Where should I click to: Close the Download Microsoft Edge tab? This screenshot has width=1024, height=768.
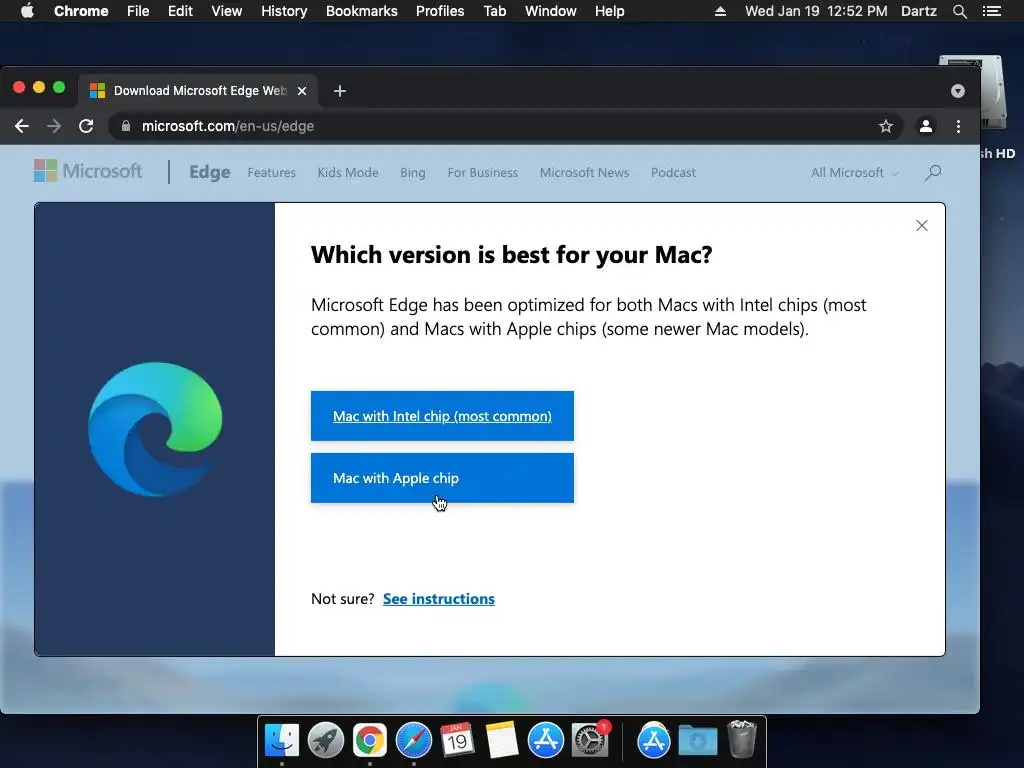302,91
